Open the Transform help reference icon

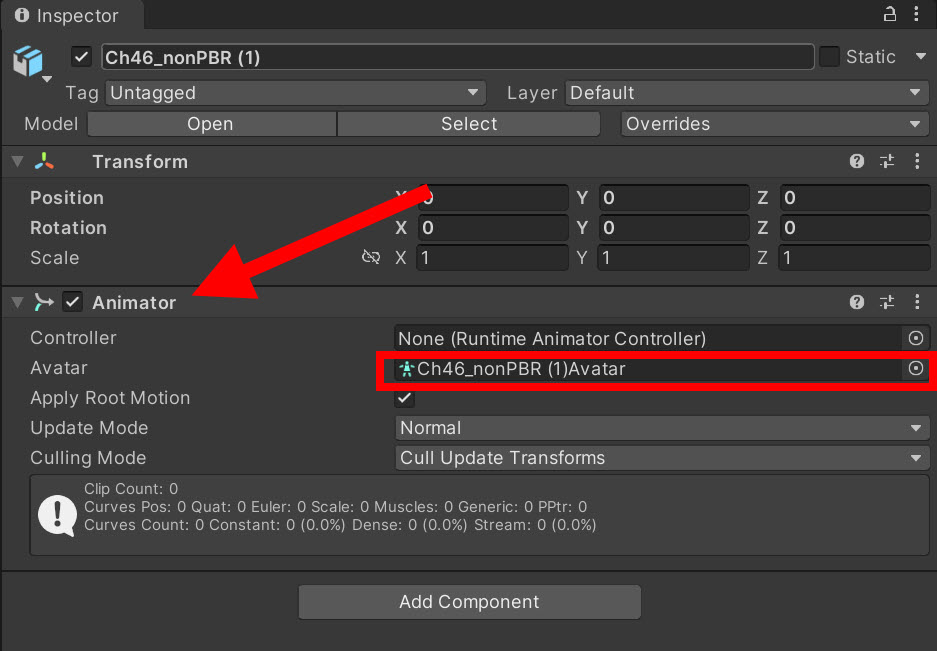pyautogui.click(x=856, y=161)
